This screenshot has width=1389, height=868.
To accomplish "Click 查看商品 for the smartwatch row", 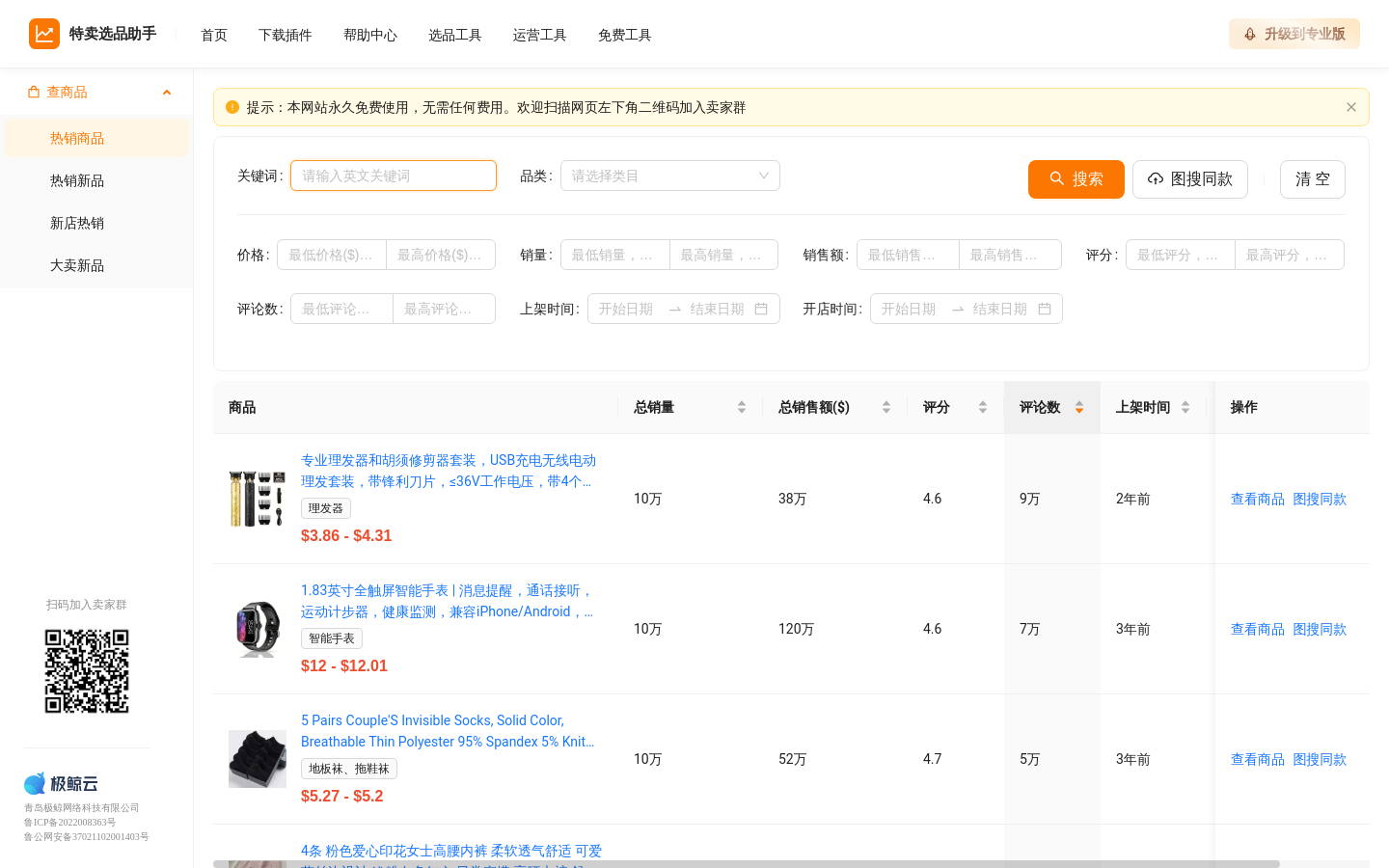I will [1258, 629].
